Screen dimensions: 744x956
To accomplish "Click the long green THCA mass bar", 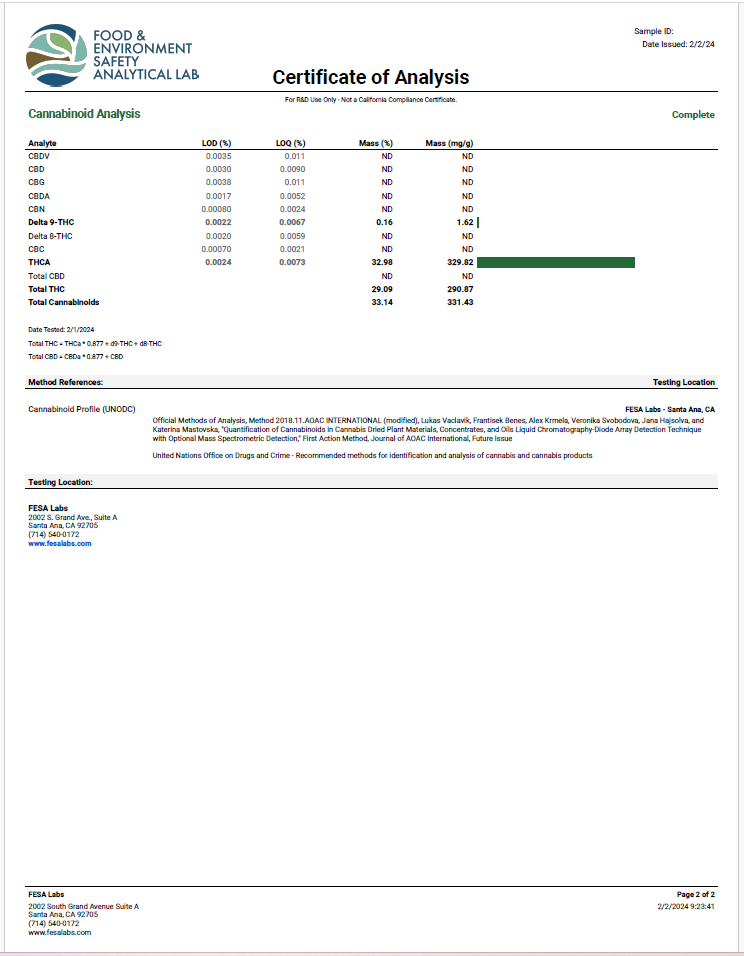I will 556,262.
